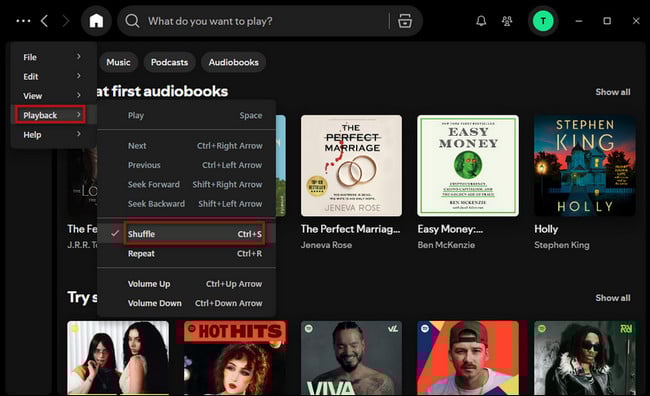
Task: Toggle the Shuffle option
Action: point(187,234)
